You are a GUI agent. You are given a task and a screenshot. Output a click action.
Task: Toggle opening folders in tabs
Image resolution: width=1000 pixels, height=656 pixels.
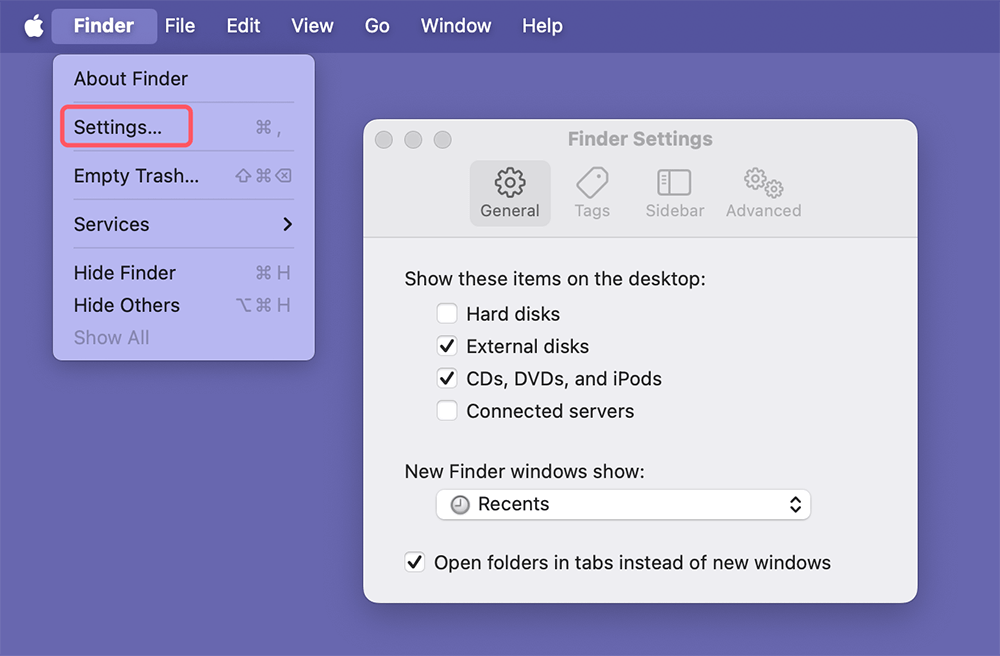pyautogui.click(x=415, y=562)
